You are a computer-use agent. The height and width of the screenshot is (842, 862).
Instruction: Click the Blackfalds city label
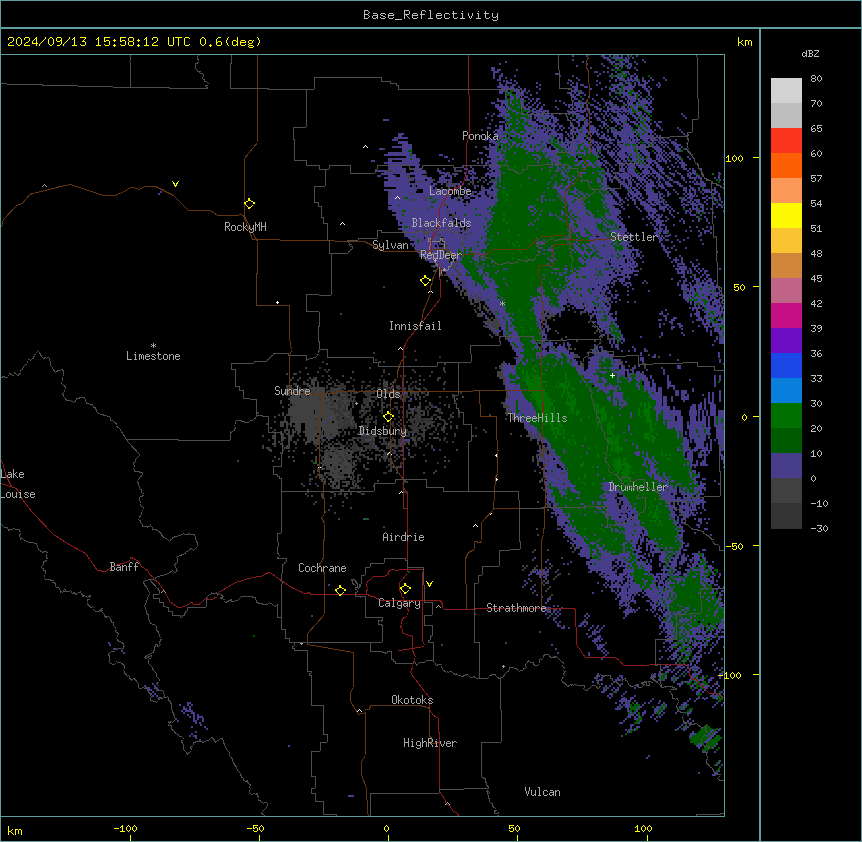coord(441,223)
